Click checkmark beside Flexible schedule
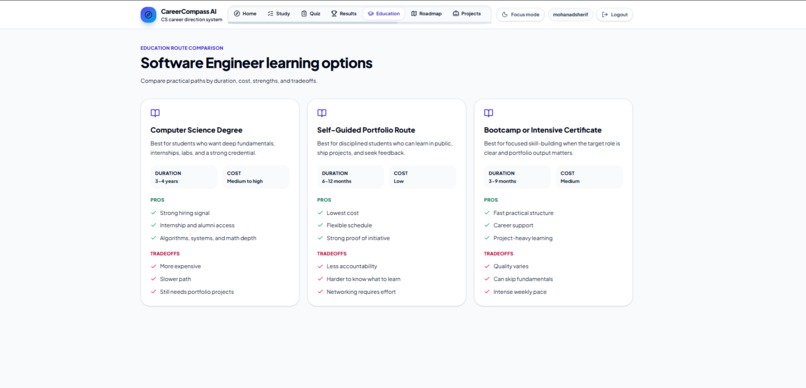Image resolution: width=806 pixels, height=388 pixels. [x=320, y=225]
